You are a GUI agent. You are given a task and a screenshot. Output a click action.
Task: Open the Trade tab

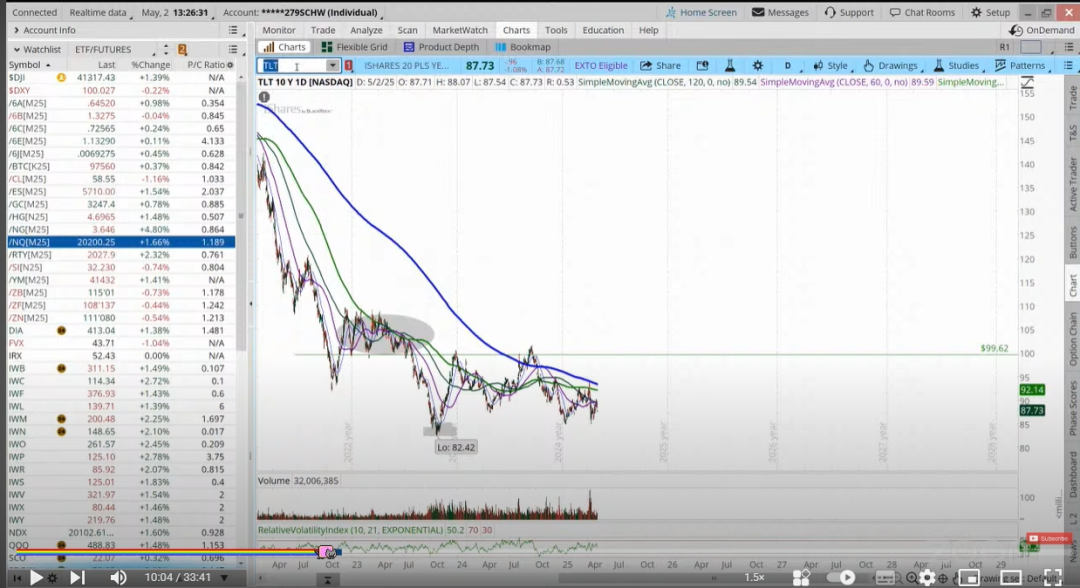322,30
